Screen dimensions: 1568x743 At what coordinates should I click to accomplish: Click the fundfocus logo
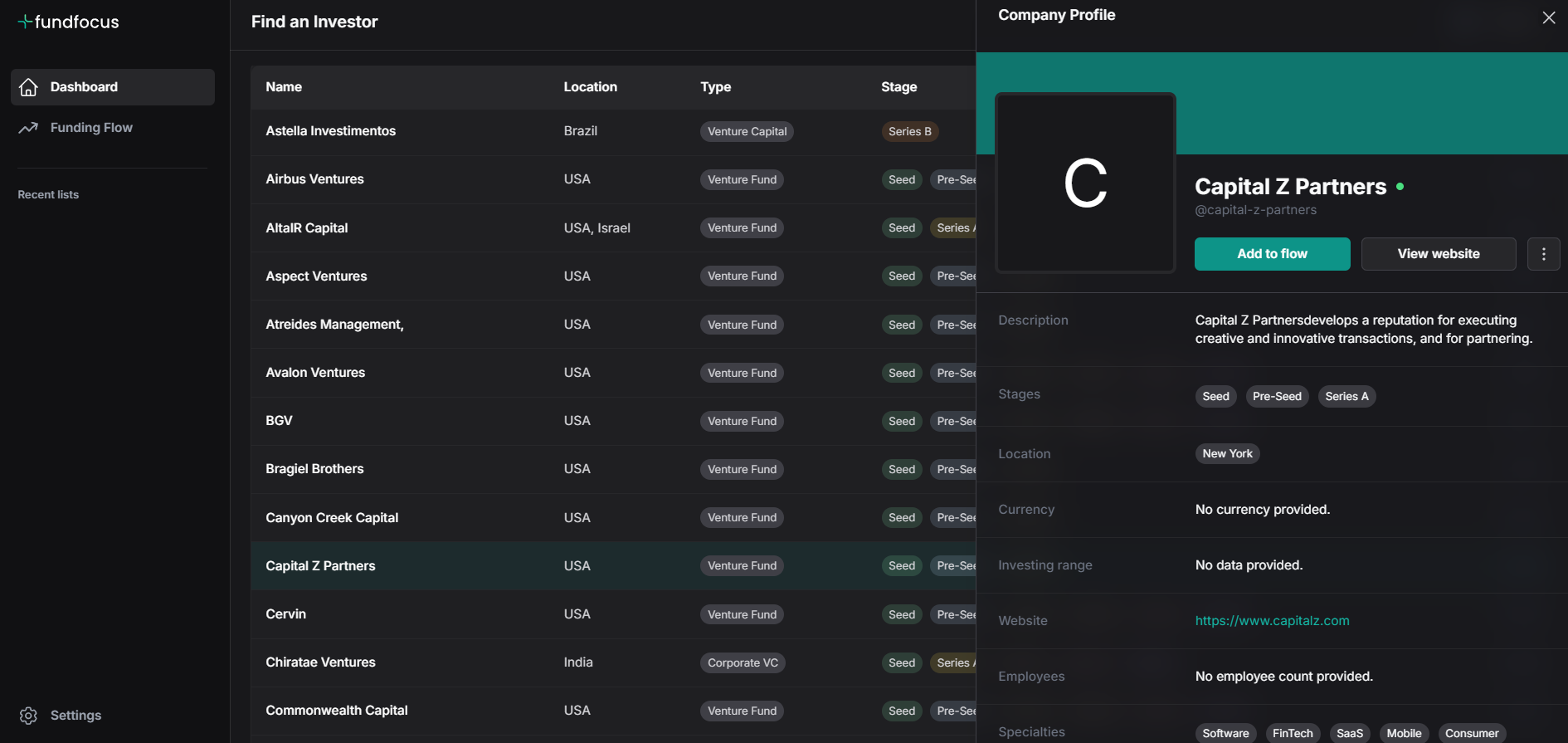pos(69,22)
